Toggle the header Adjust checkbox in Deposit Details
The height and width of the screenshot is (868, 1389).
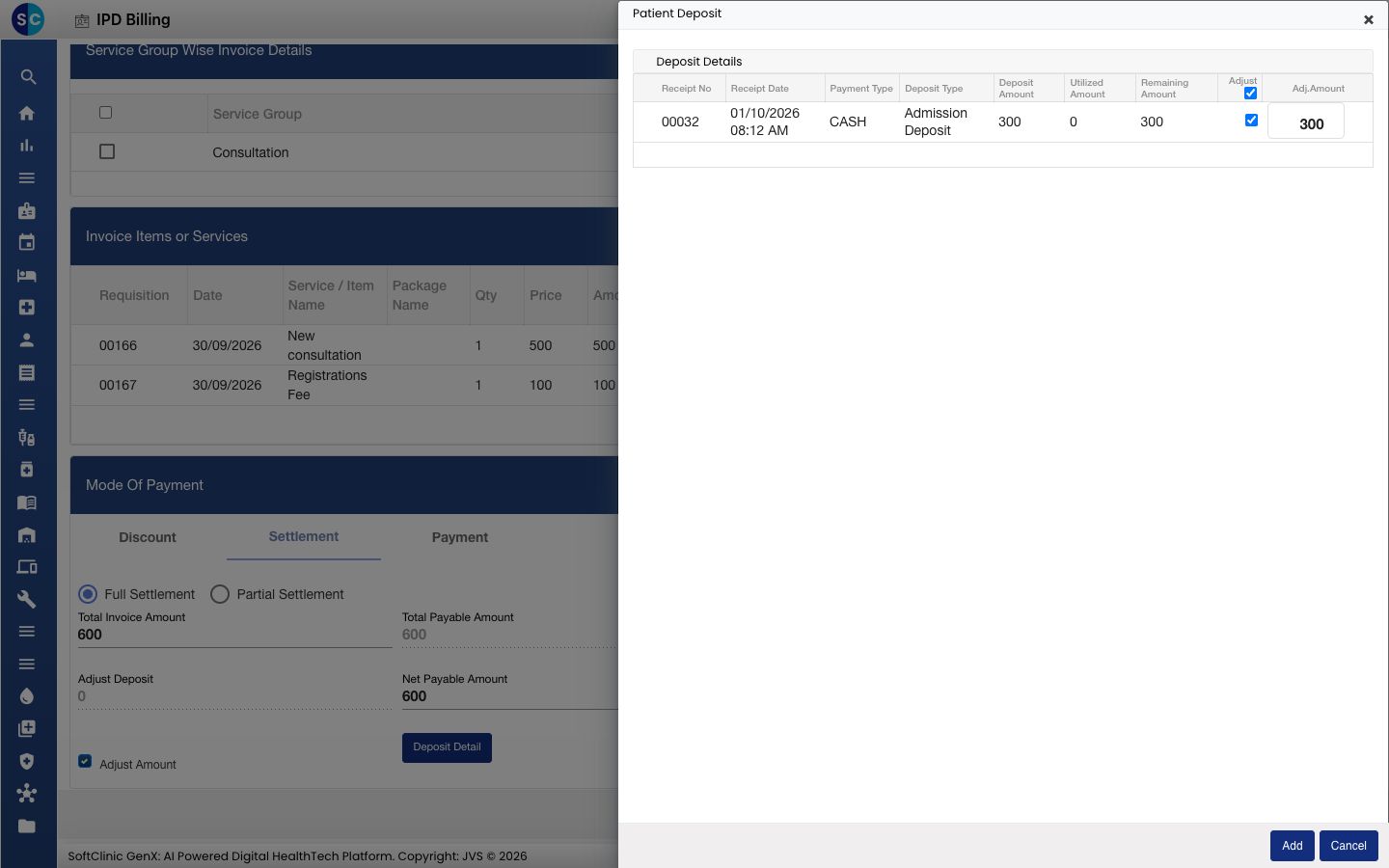pos(1250,94)
